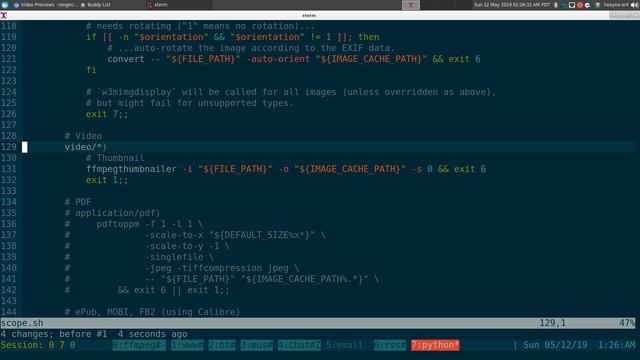Click the xterm window title text
The width and height of the screenshot is (640, 360).
point(309,16)
